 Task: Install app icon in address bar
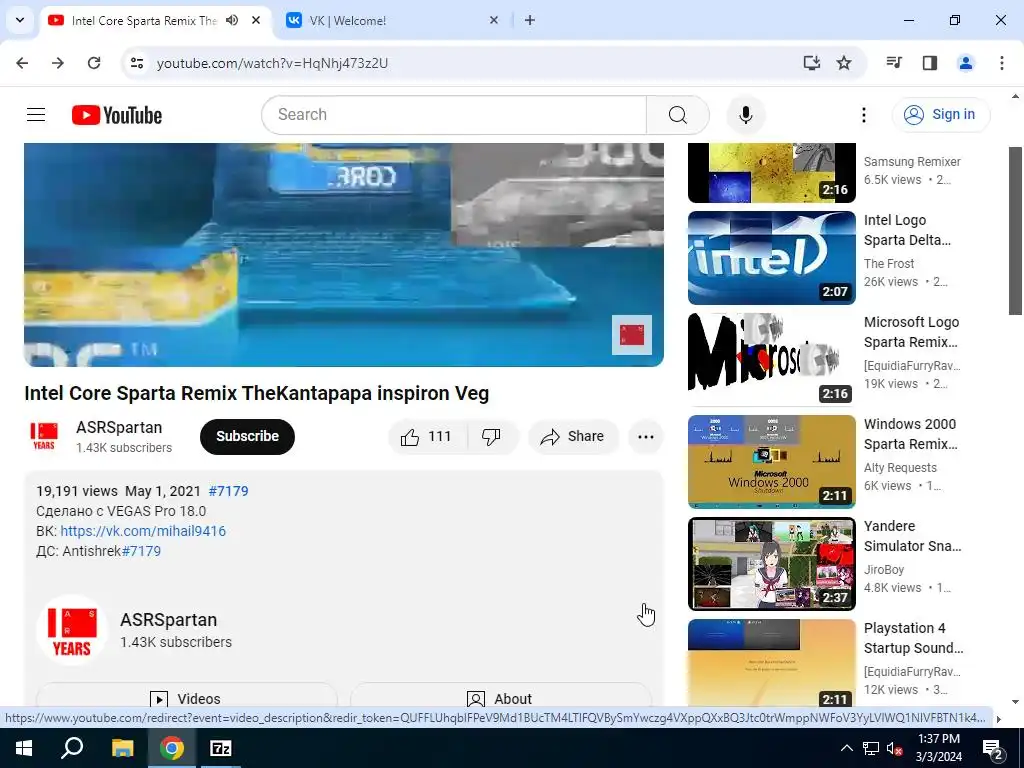pos(811,63)
